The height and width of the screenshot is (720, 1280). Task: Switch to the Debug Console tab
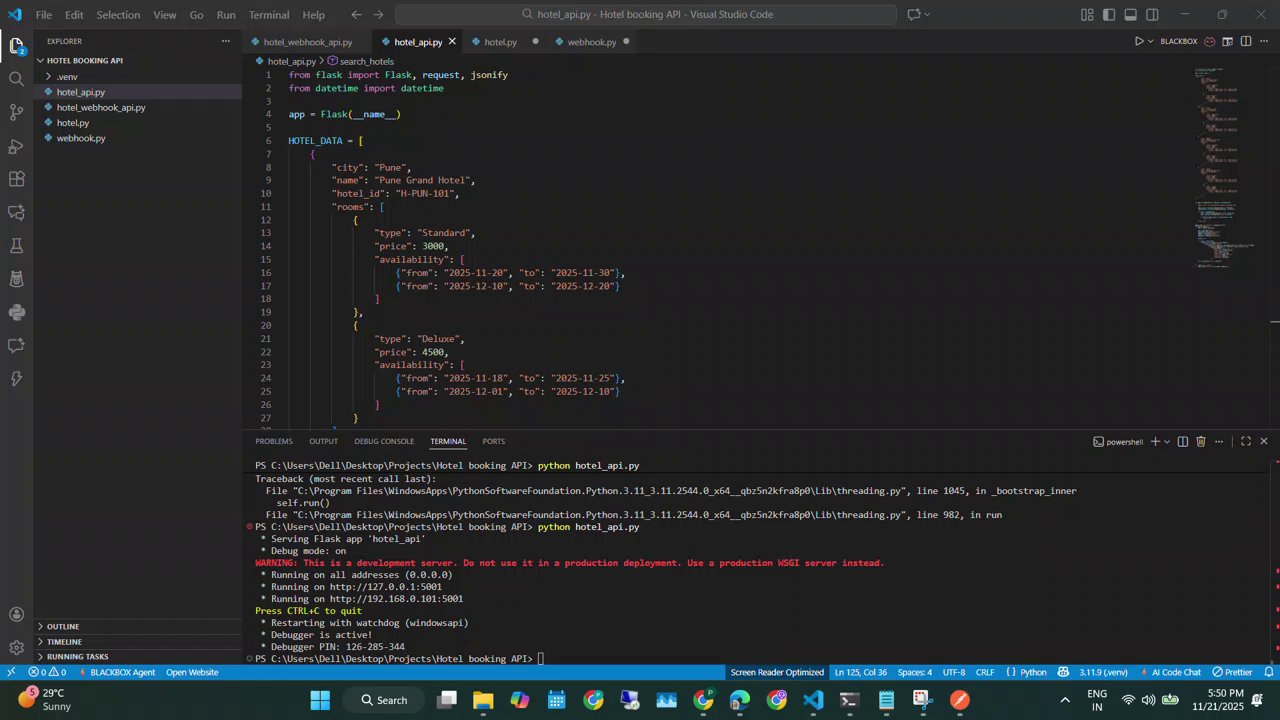[383, 441]
